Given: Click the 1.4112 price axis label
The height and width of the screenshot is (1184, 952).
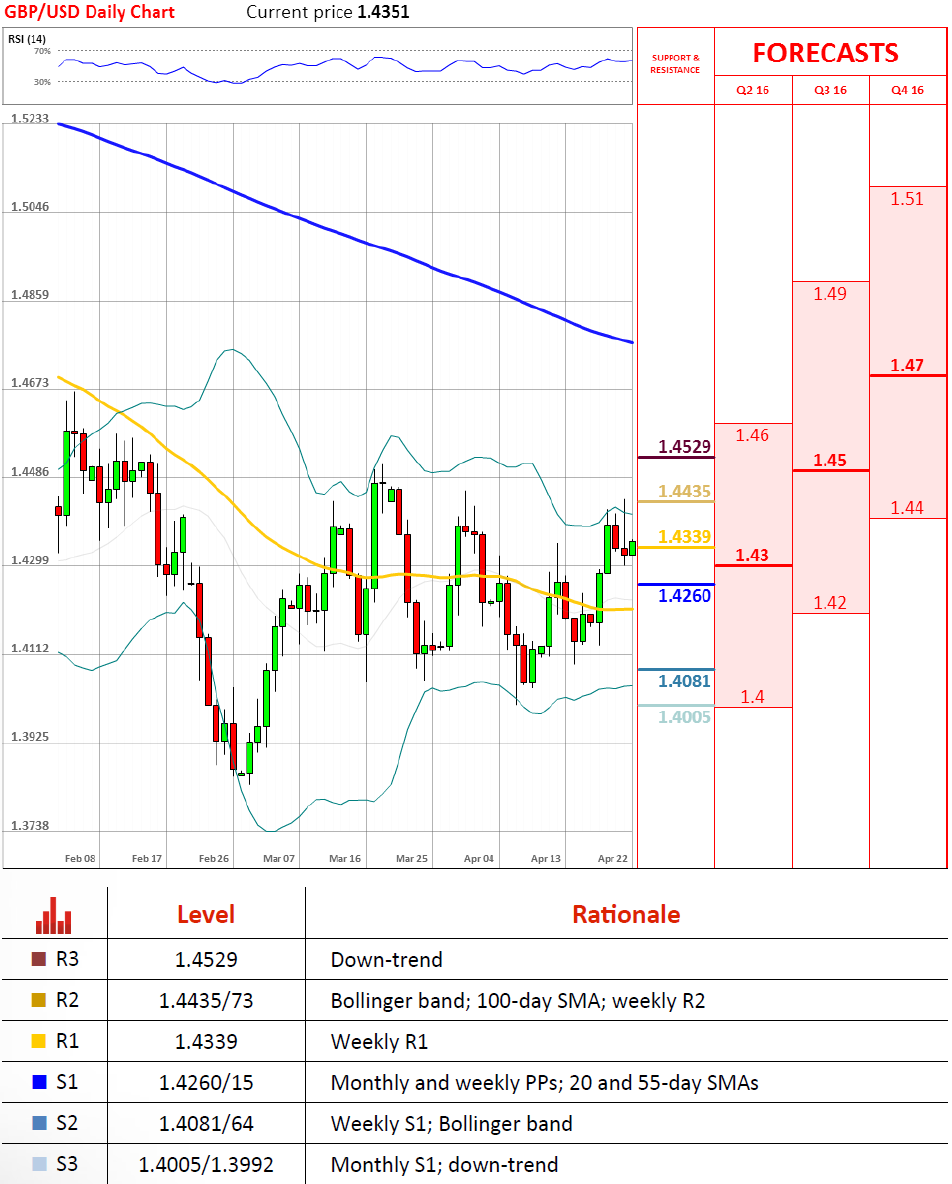Looking at the screenshot, I should 29,648.
